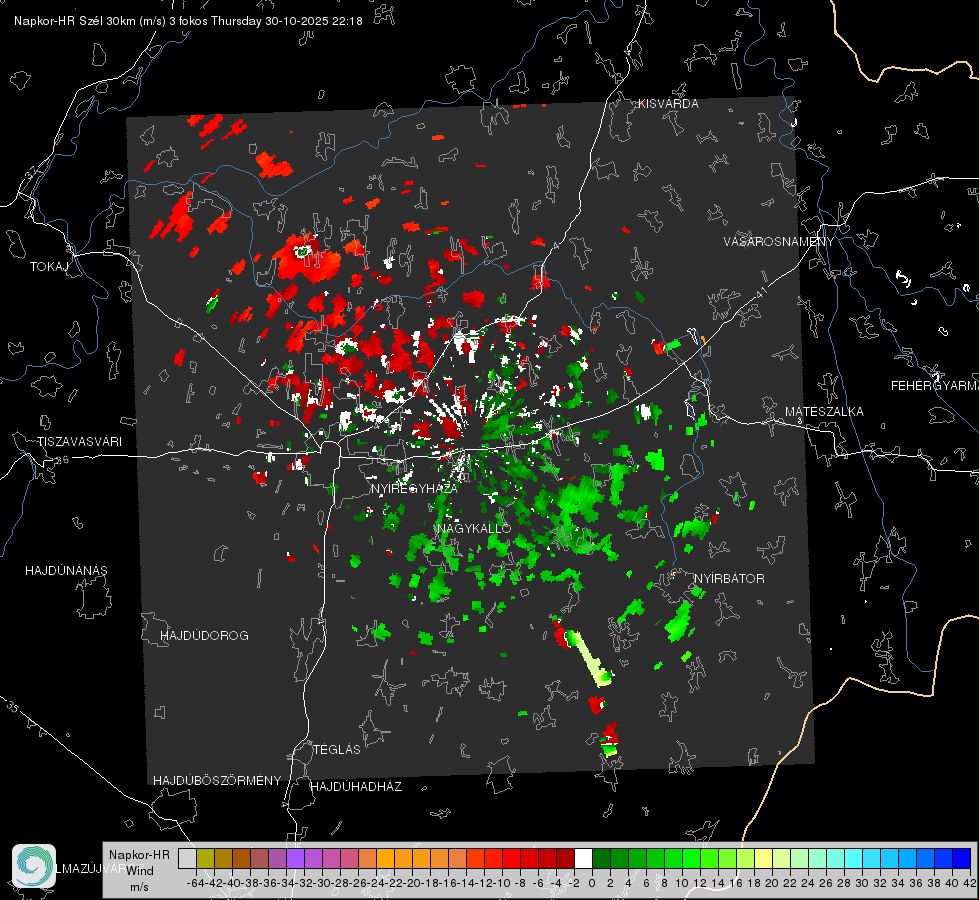Click the HAJDÚHADHÁZ town label
The height and width of the screenshot is (900, 979).
tap(356, 787)
